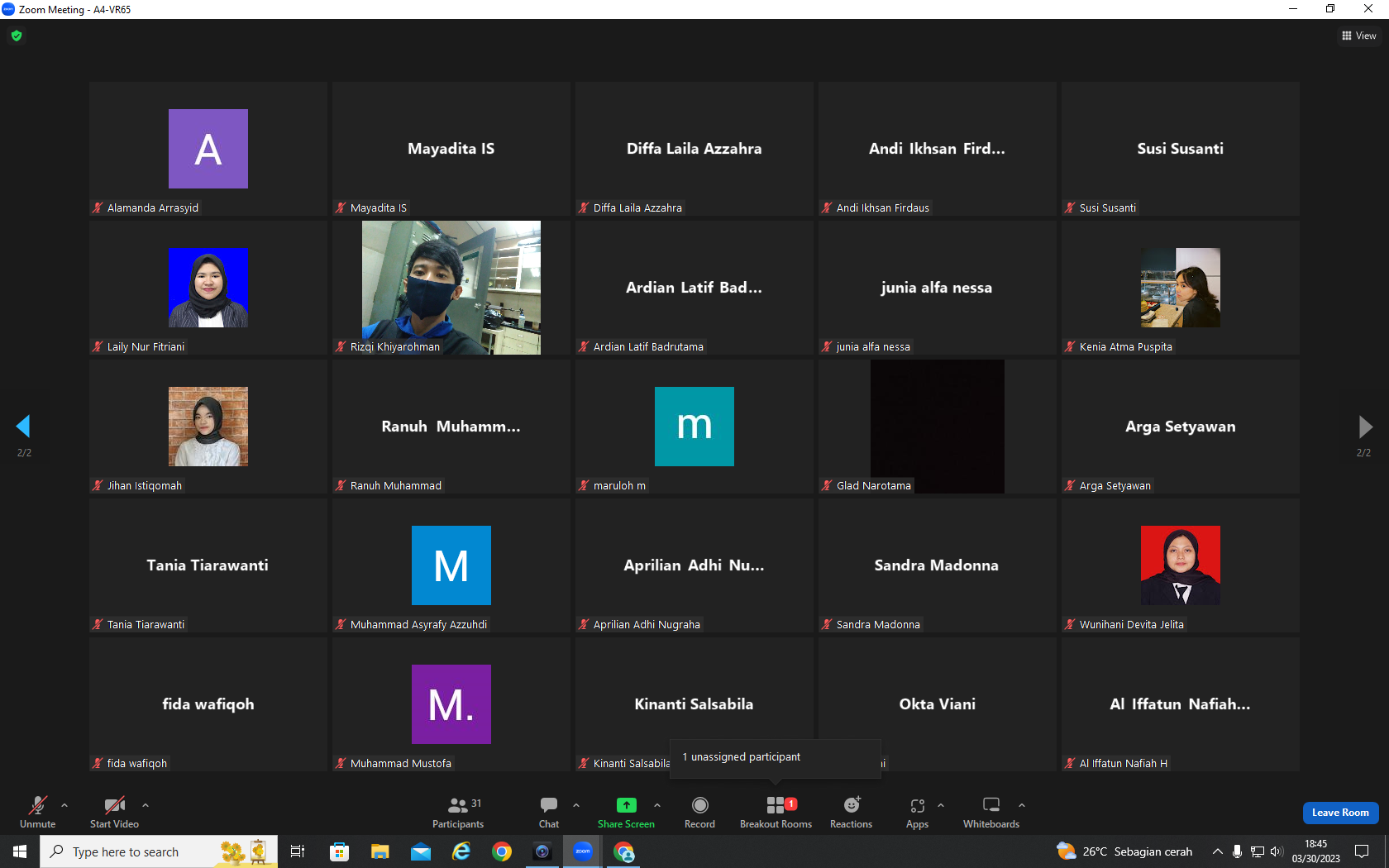Expand the Share Screen options arrow

click(657, 804)
